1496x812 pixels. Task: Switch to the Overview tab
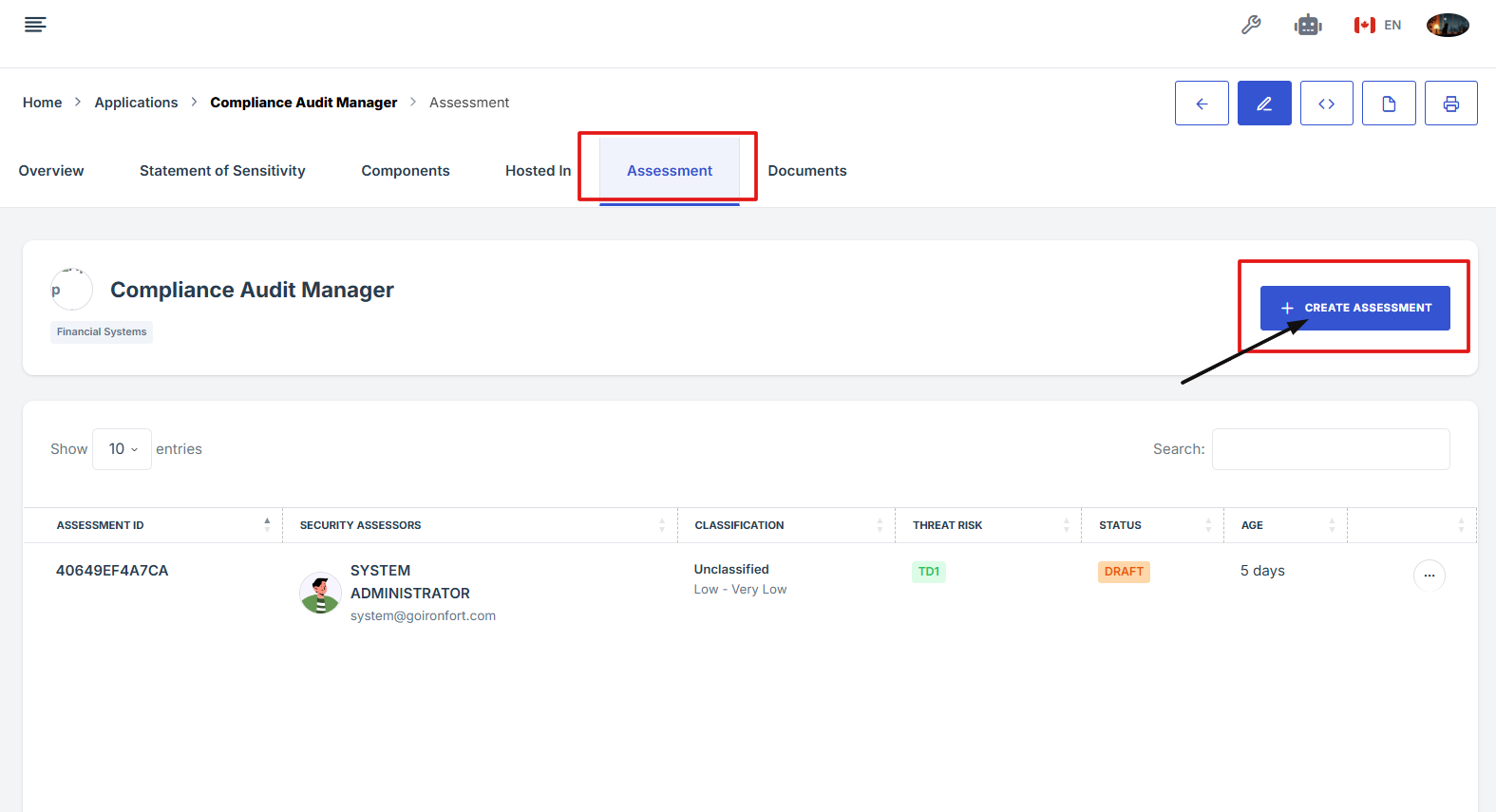(51, 171)
